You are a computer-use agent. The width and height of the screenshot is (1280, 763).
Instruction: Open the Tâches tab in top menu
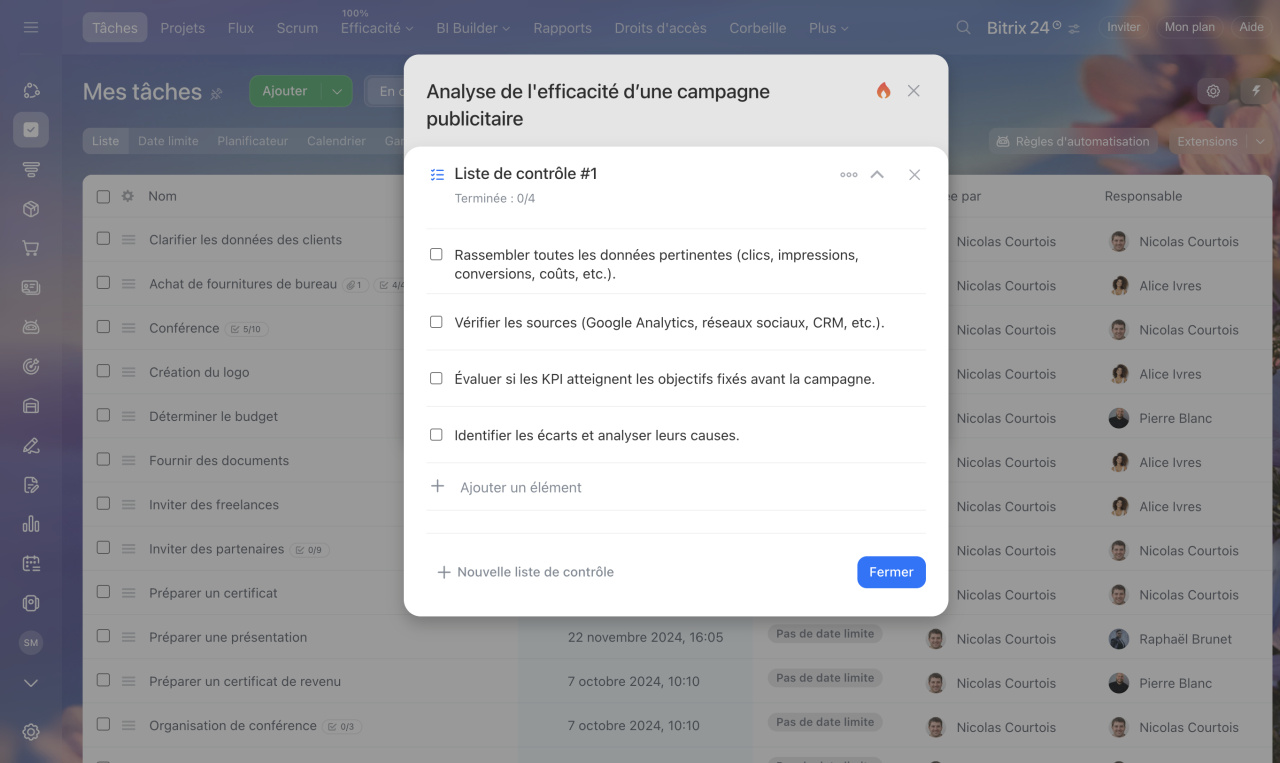115,28
